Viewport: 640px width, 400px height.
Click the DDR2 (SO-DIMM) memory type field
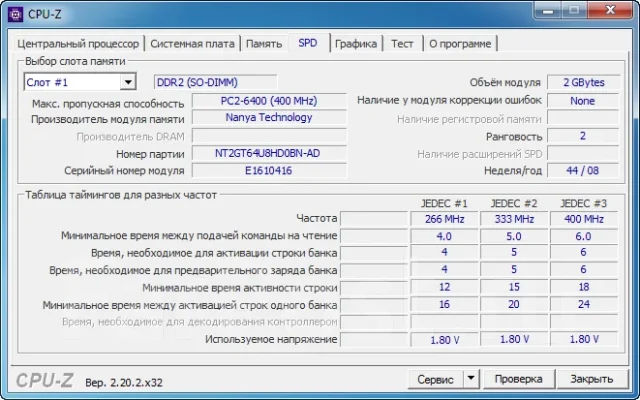tap(216, 82)
